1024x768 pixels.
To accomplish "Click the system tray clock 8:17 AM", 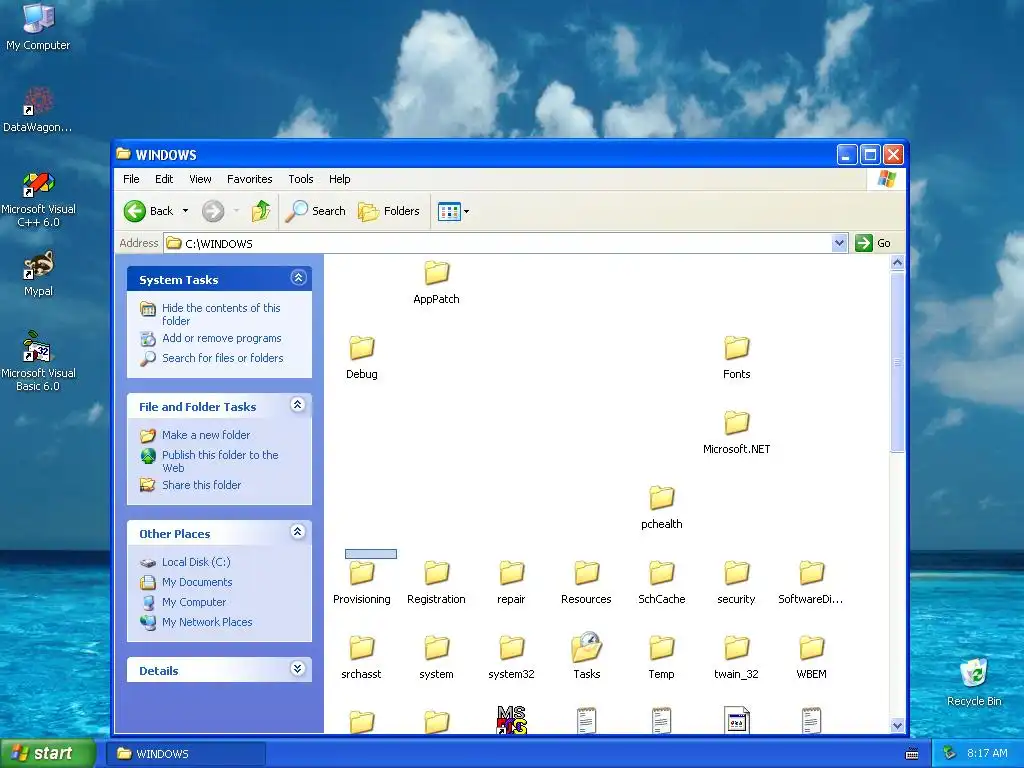I will coord(987,753).
